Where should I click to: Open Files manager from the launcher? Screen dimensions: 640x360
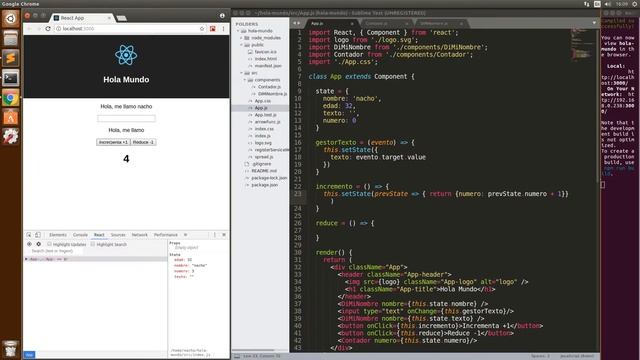11,38
